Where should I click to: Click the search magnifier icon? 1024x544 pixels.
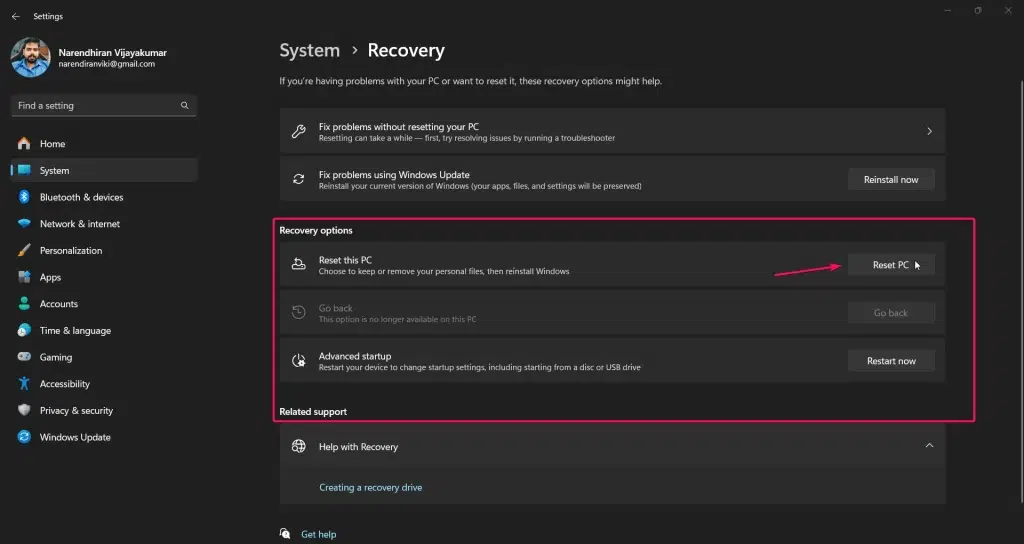[185, 105]
